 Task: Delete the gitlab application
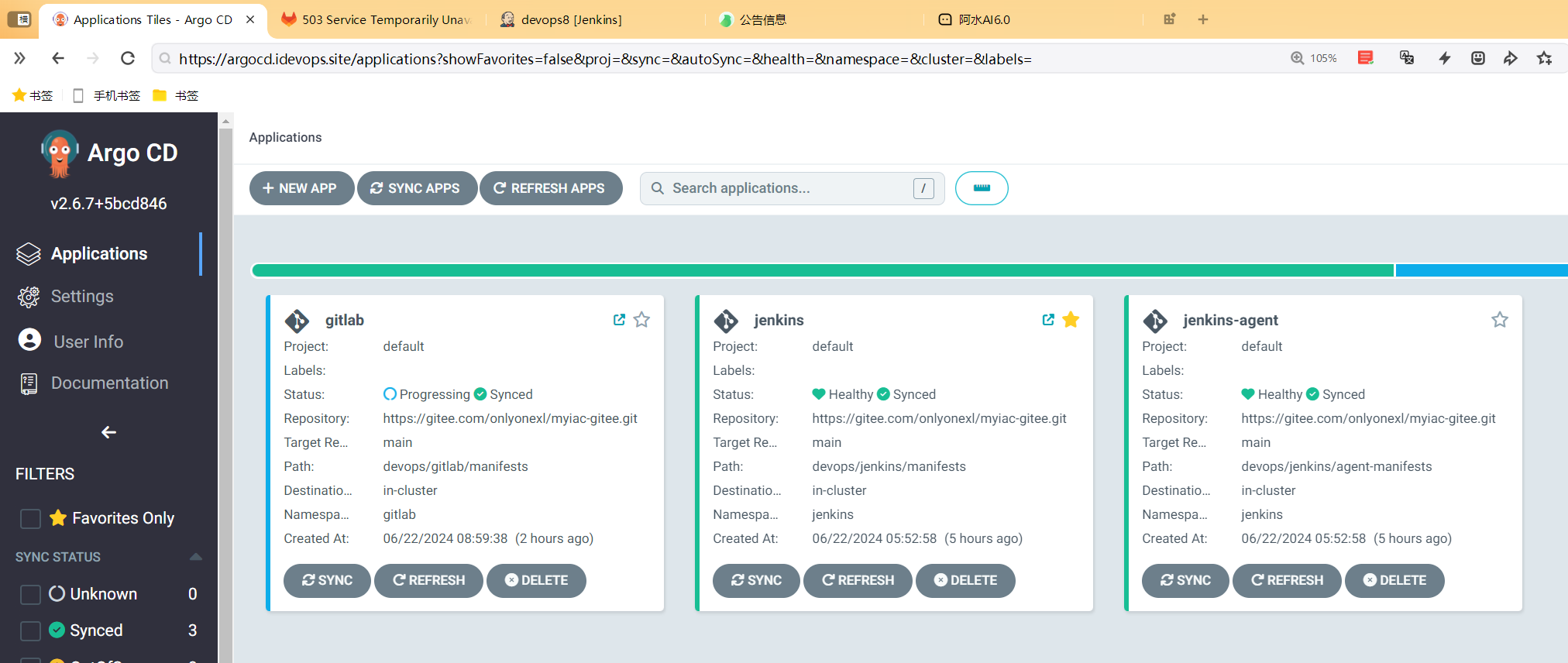(x=536, y=581)
